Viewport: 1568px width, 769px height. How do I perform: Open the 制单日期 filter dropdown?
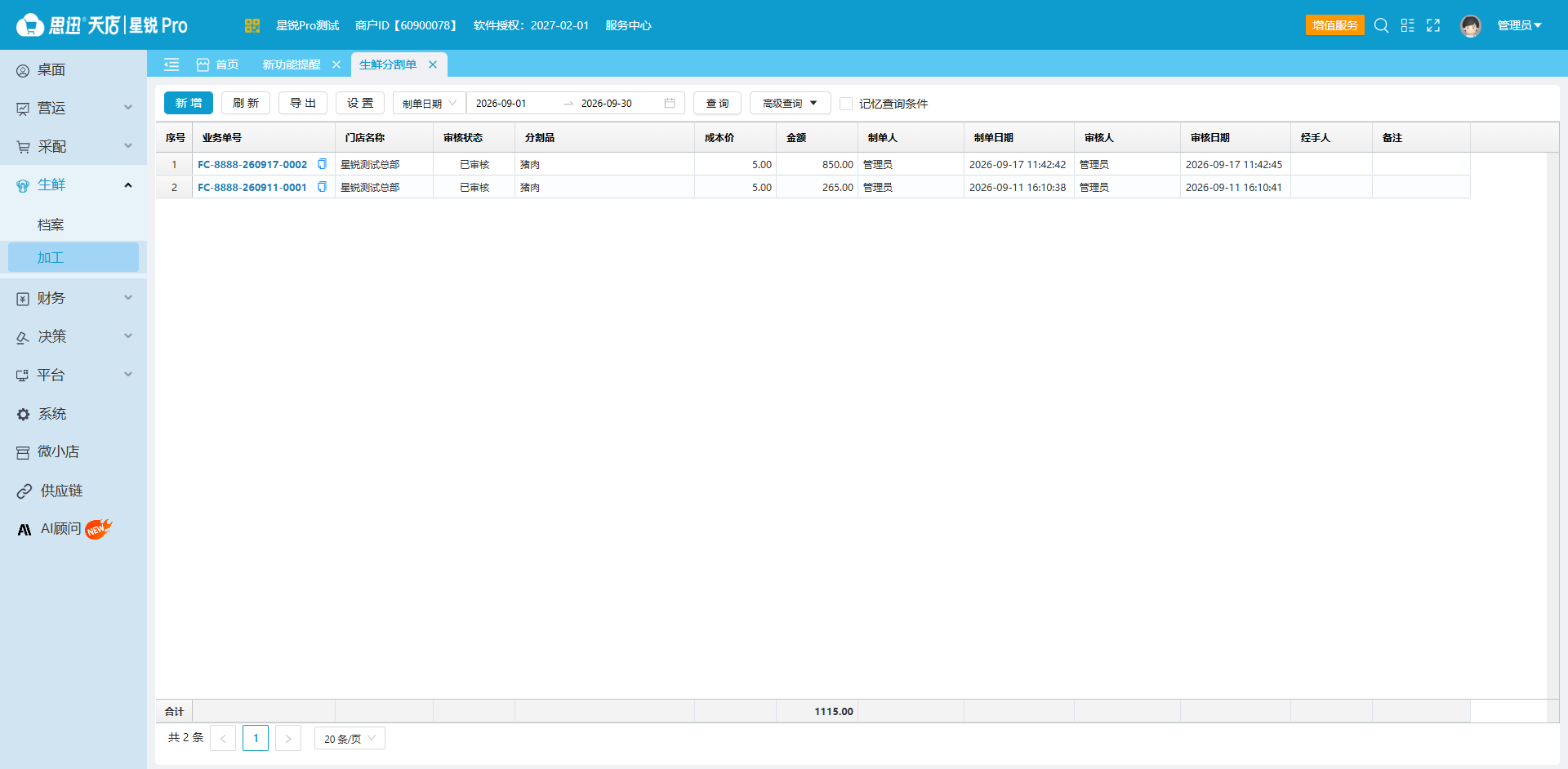tap(430, 103)
